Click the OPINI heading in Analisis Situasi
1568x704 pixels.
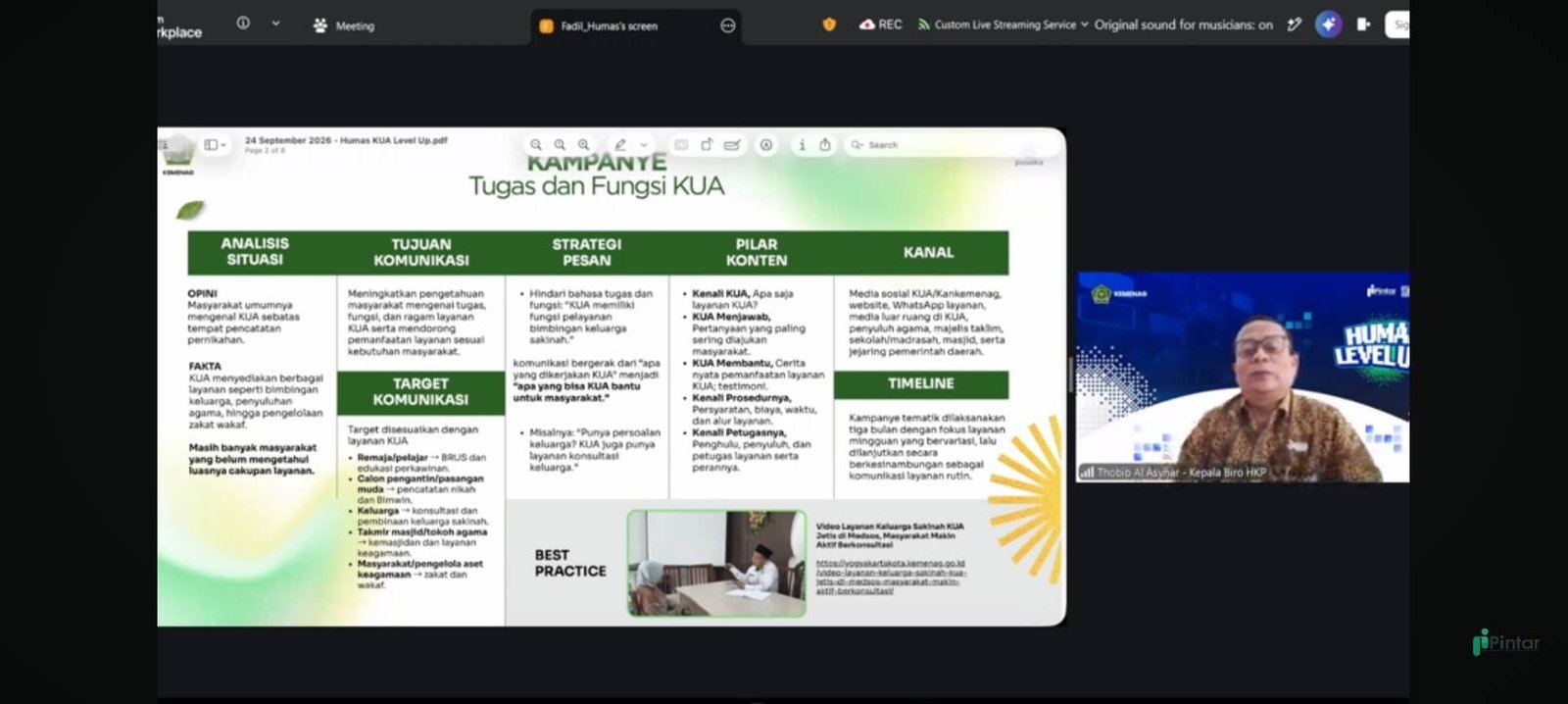(202, 293)
